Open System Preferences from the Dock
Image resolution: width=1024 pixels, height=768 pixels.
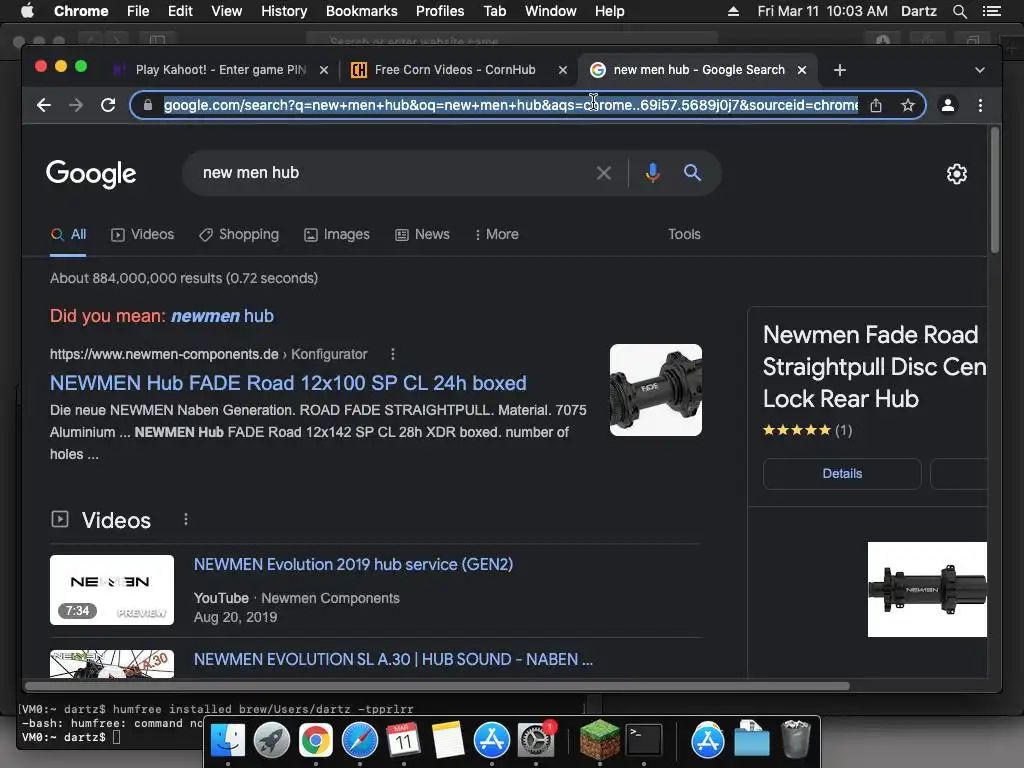536,741
